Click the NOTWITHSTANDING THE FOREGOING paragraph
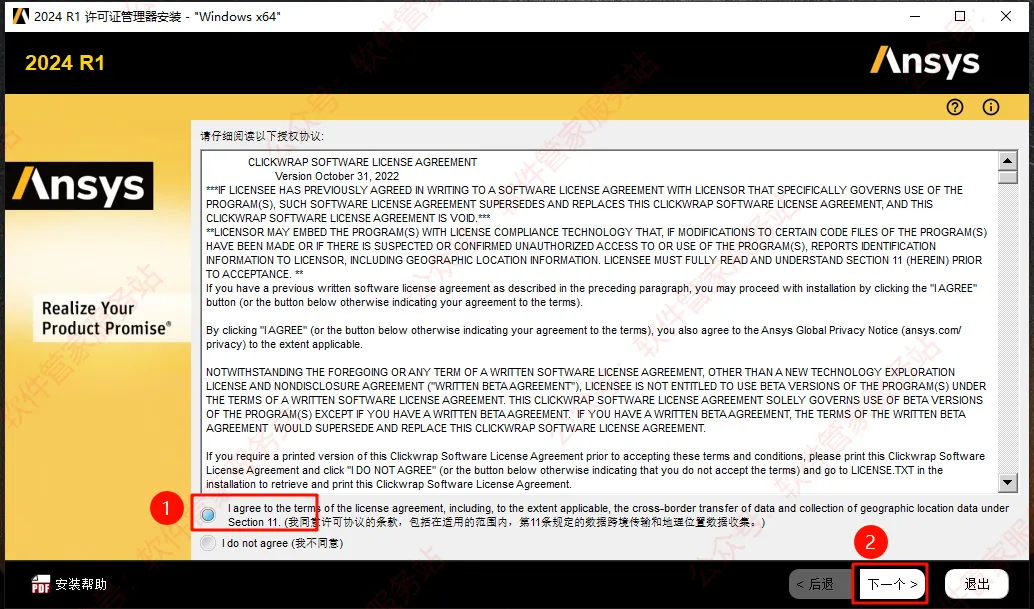1034x609 pixels. [x=596, y=400]
